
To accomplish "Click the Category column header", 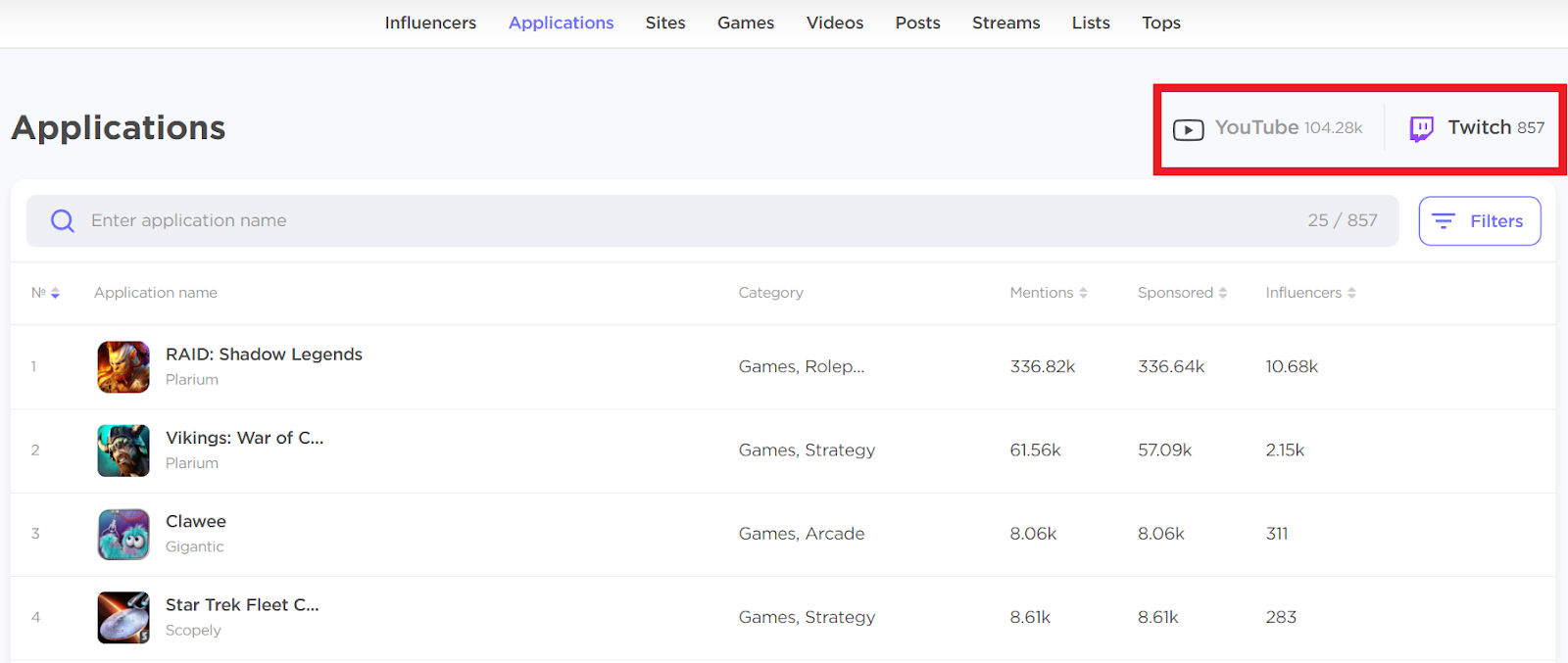I will coord(770,293).
